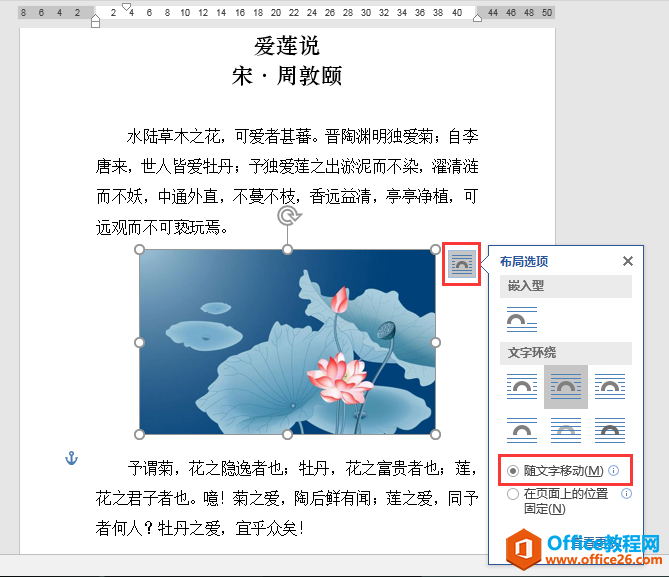Click the author line 宋·周敦颐
This screenshot has width=669, height=577.
coord(287,76)
